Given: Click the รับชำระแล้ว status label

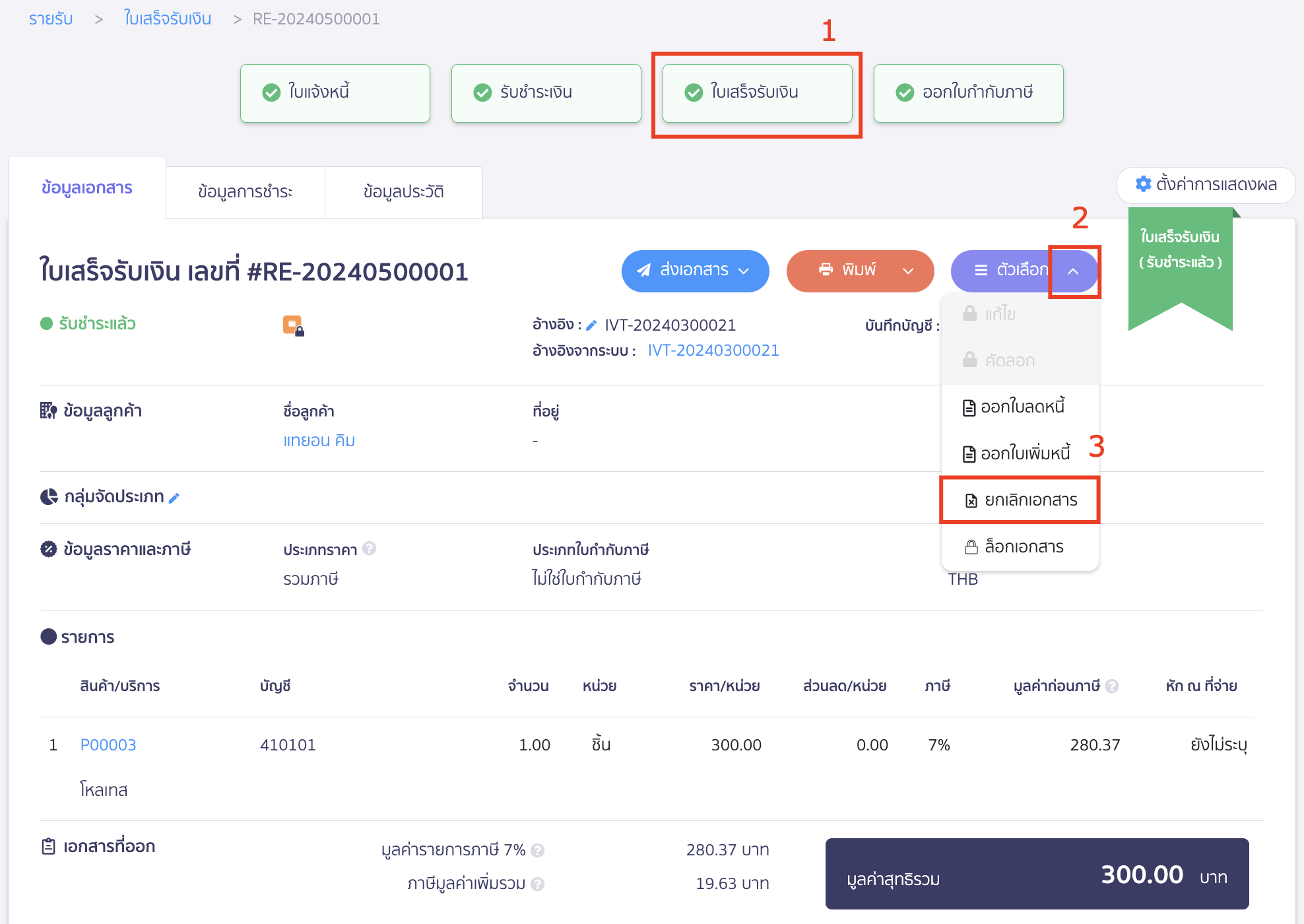Looking at the screenshot, I should [97, 323].
